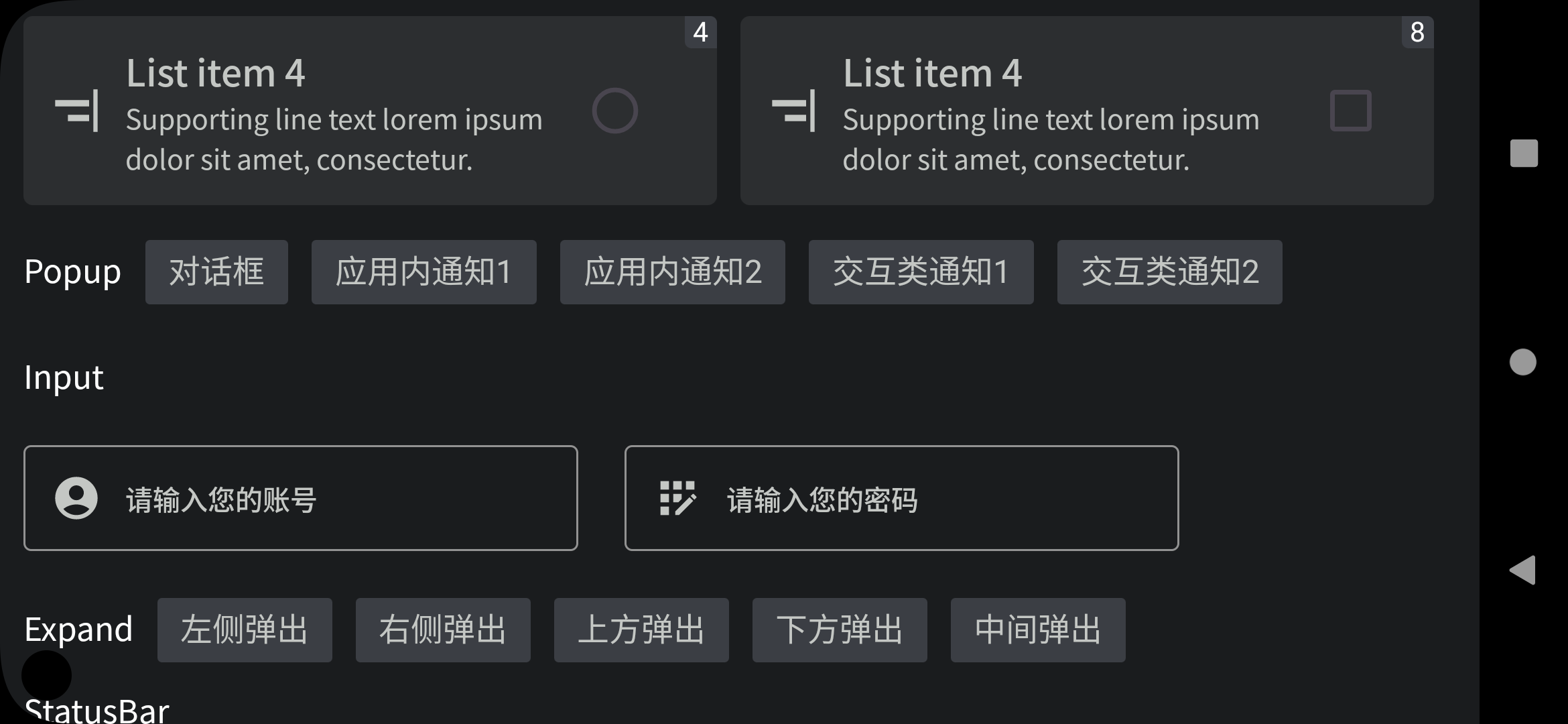The height and width of the screenshot is (724, 1568).
Task: Tap the Android back triangle
Action: pyautogui.click(x=1522, y=570)
